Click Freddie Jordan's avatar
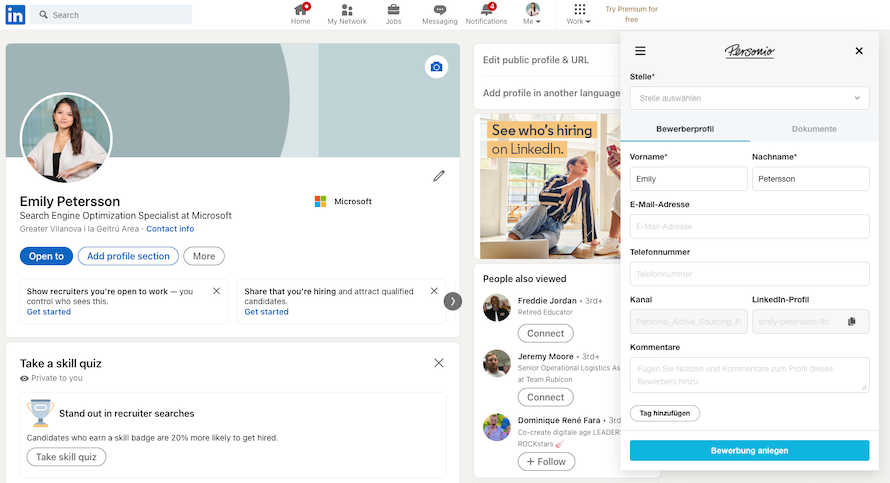Screen dimensions: 890x483 (497, 308)
